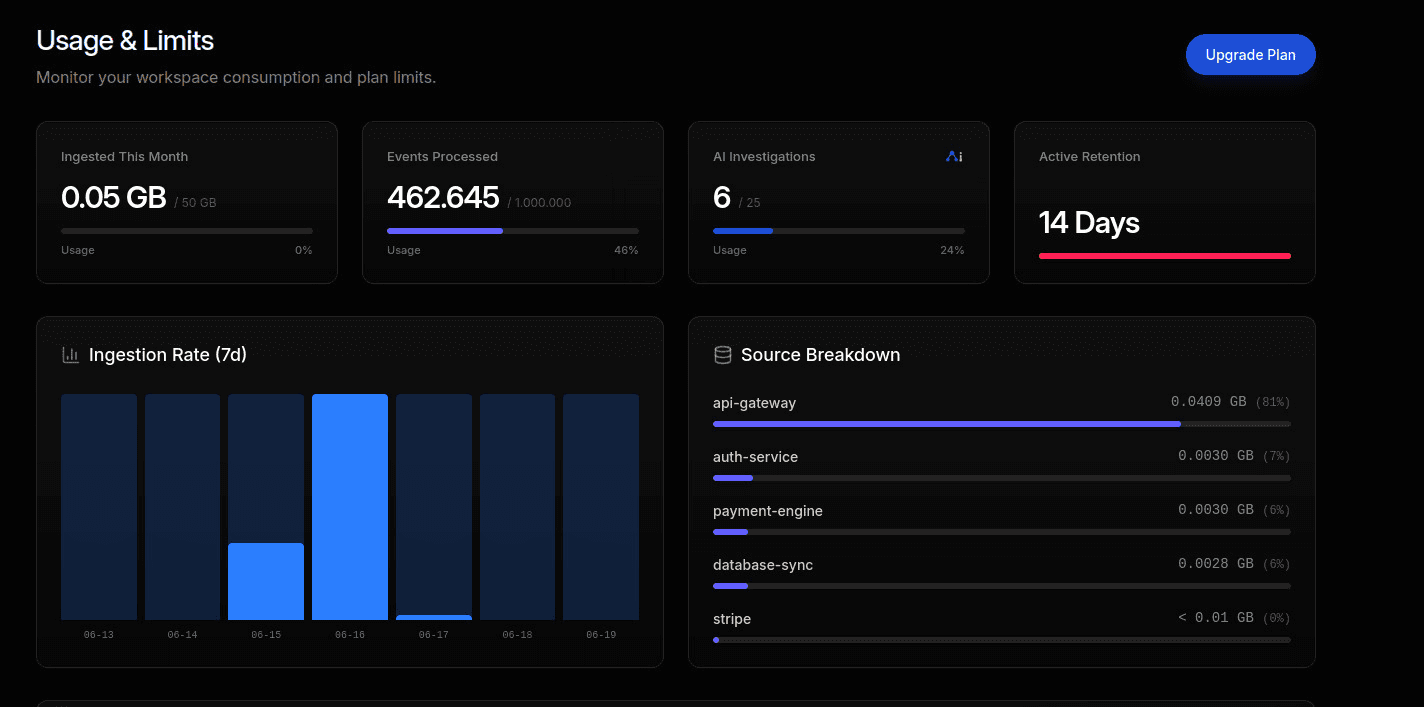Click the 14 Days retention value

point(1089,222)
